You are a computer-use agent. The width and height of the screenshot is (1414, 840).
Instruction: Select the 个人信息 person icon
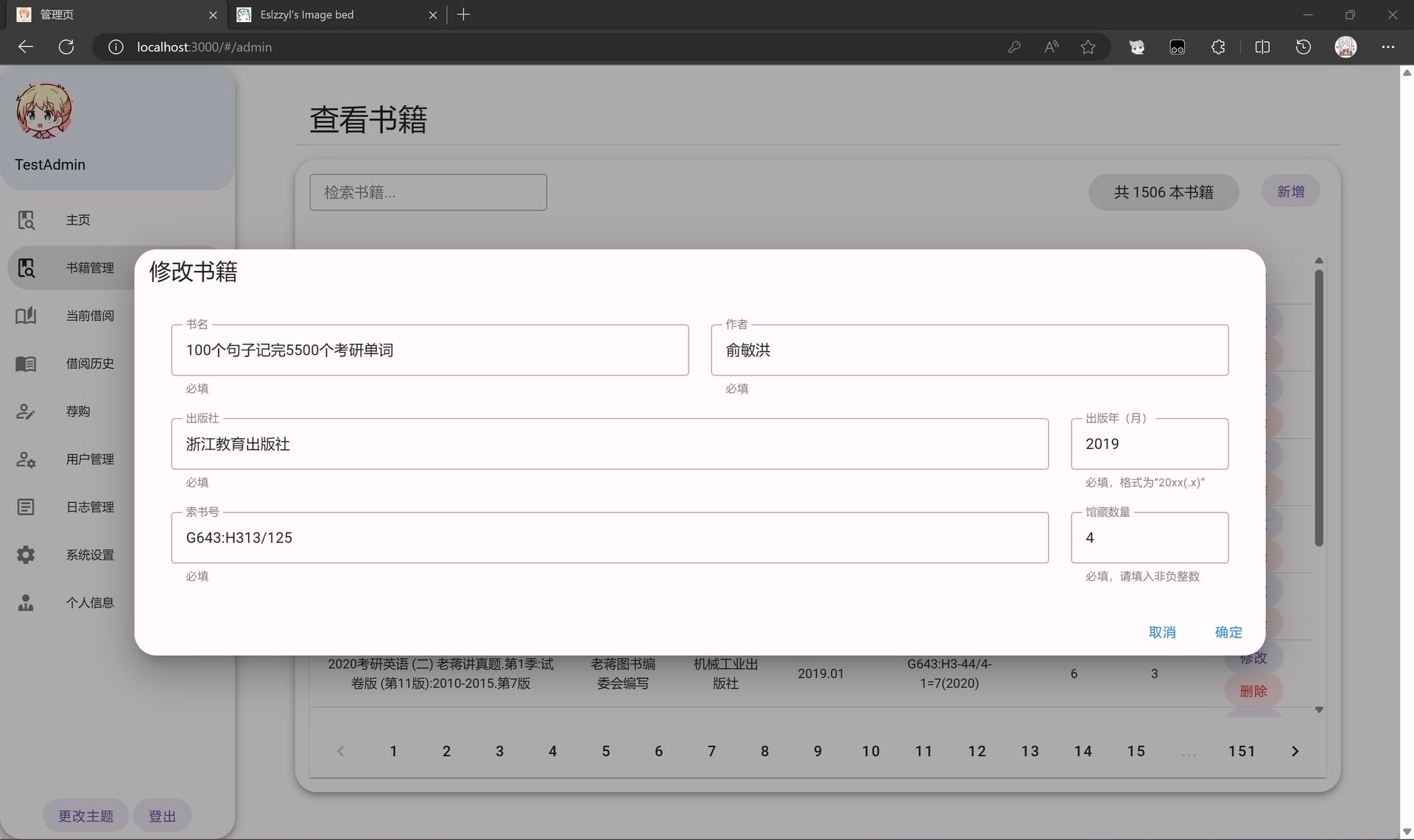point(26,602)
